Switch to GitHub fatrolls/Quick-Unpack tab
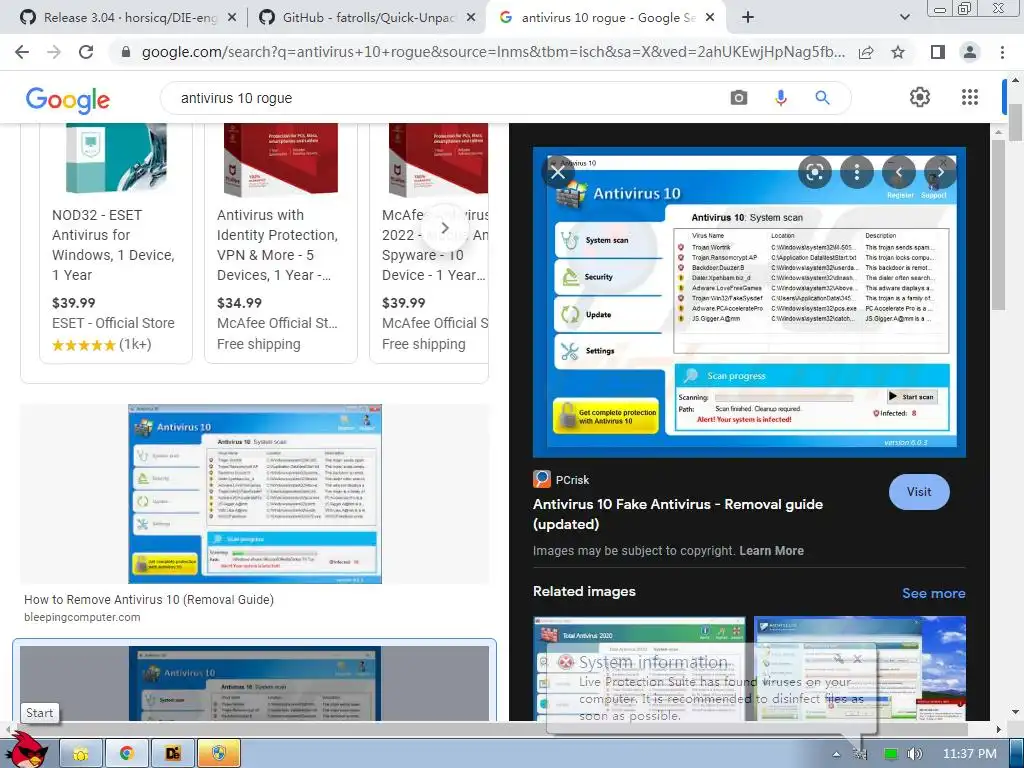The height and width of the screenshot is (768, 1024). (x=369, y=18)
